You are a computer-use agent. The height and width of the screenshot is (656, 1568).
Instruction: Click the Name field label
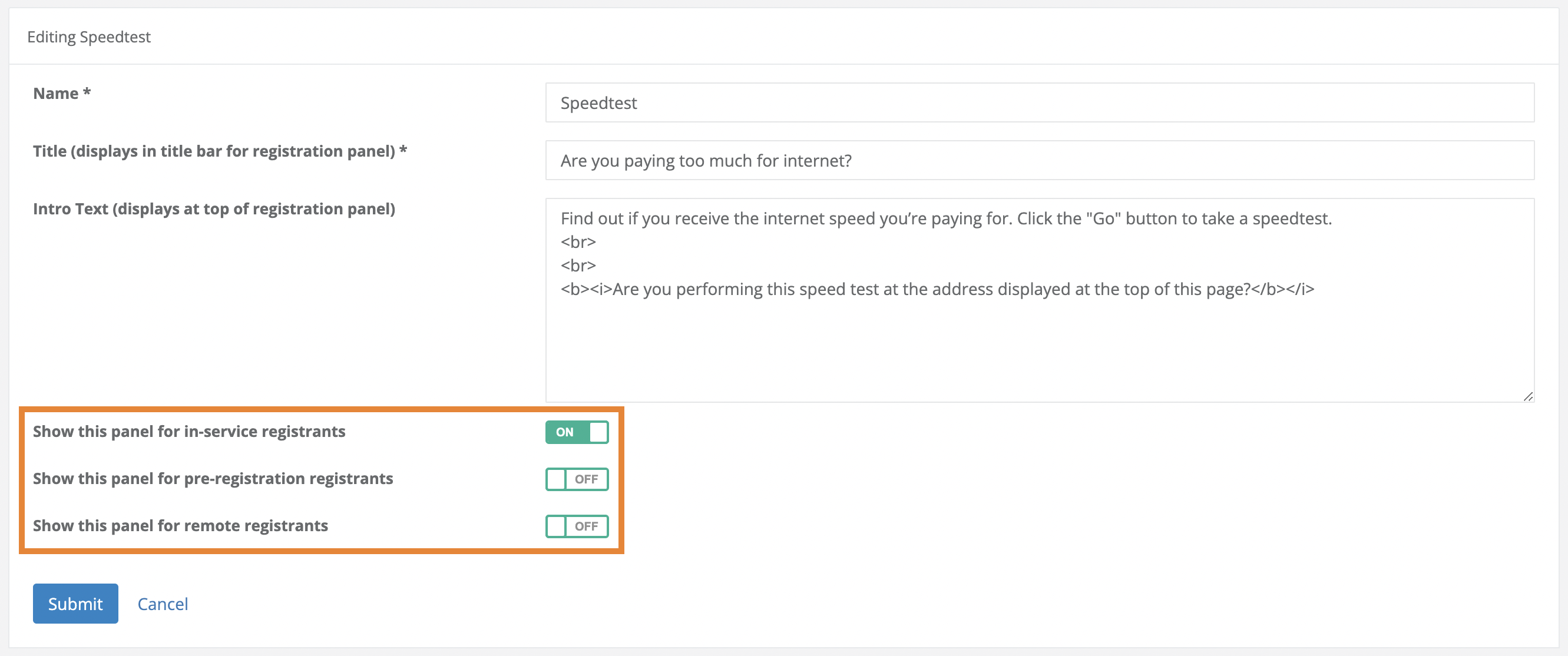pos(61,93)
